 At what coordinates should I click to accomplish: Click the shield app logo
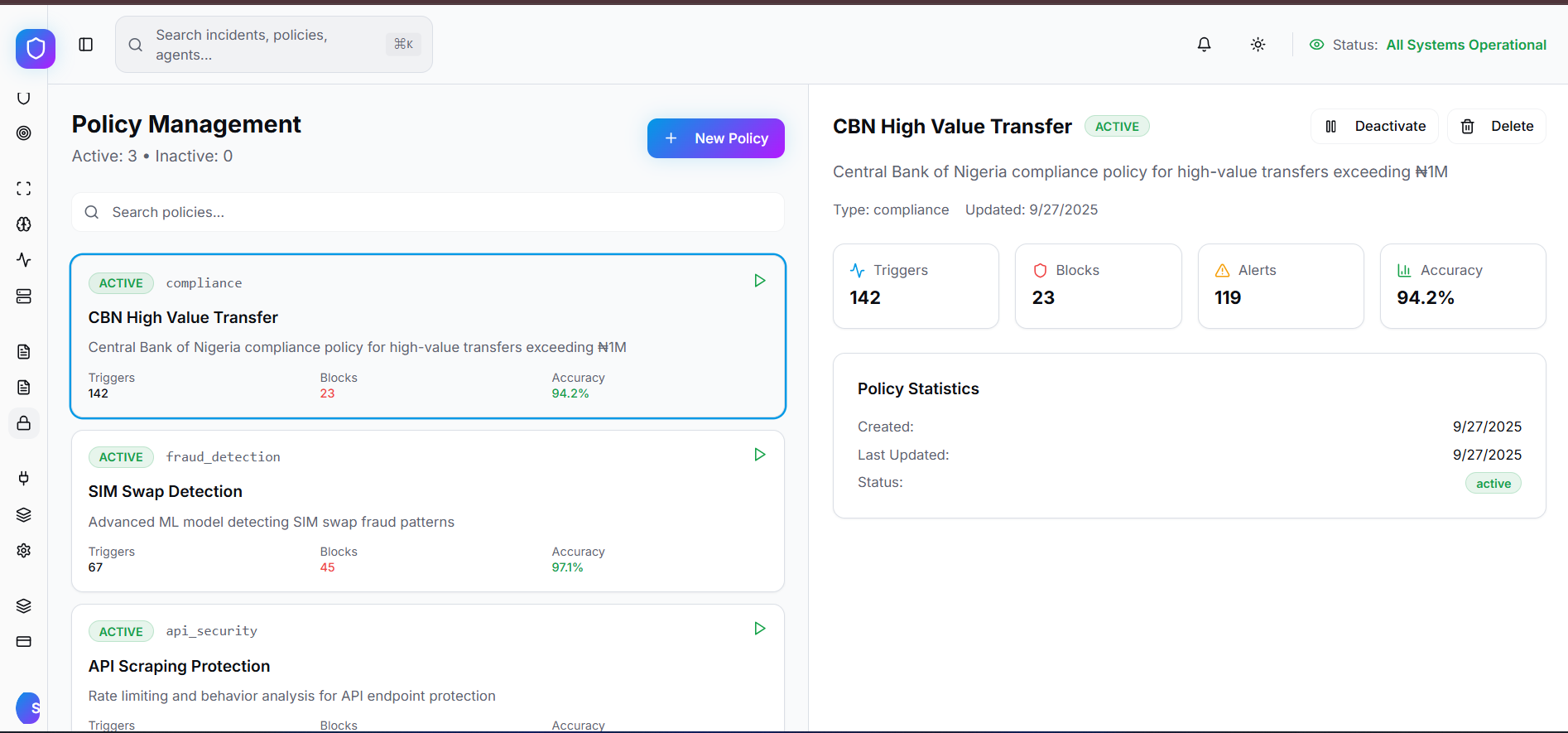[x=36, y=49]
